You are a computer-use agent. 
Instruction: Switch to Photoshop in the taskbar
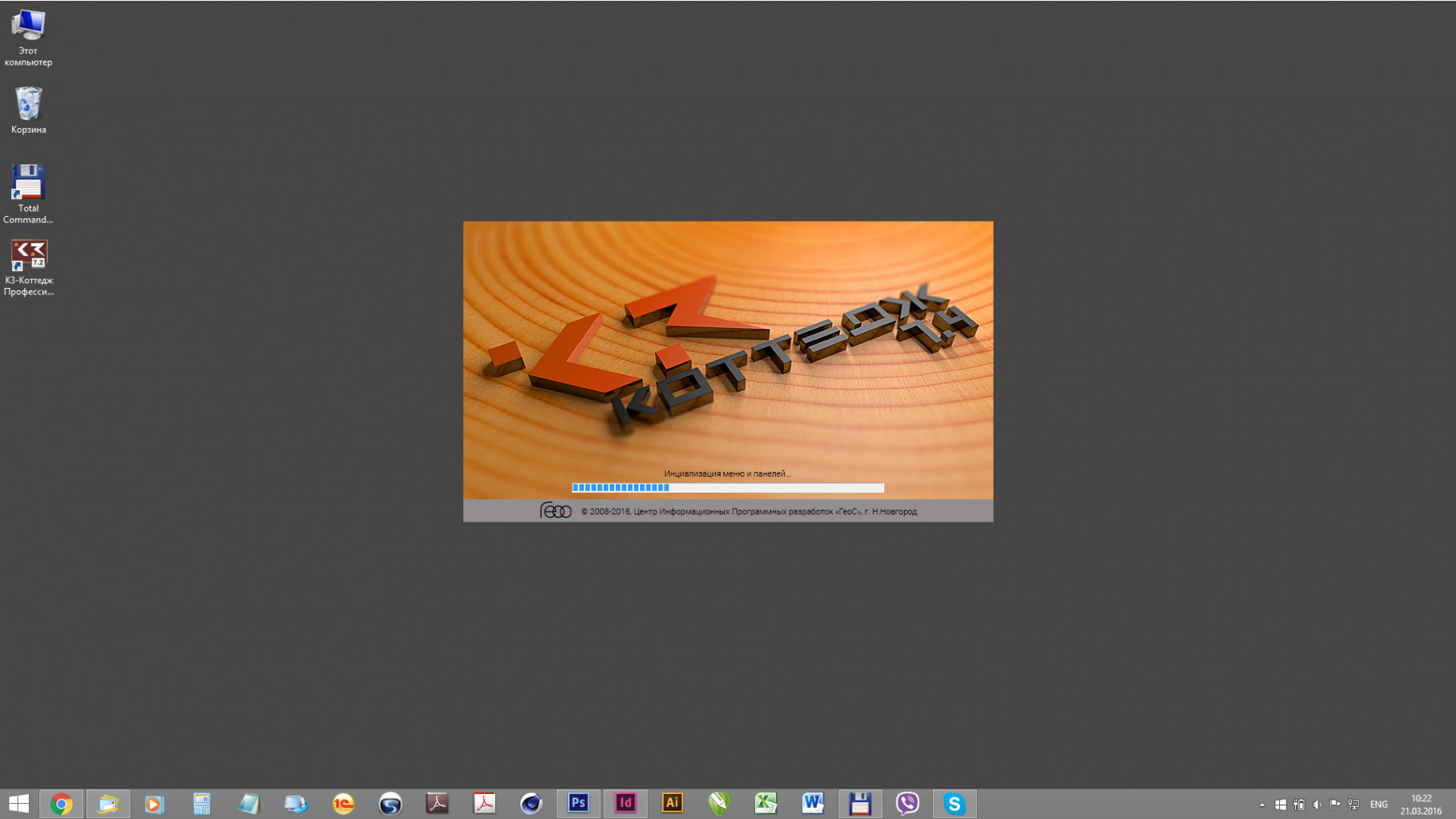click(x=578, y=804)
